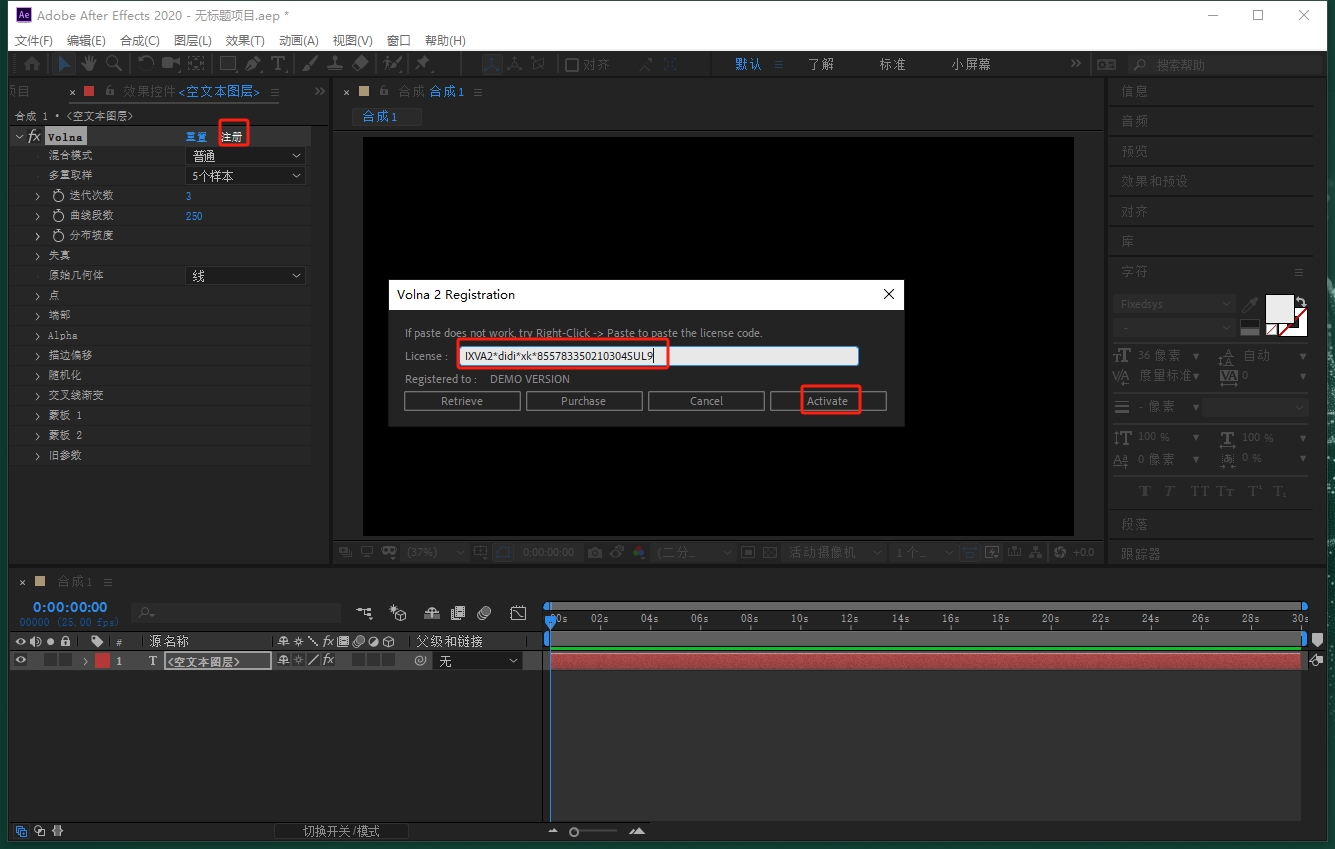
Task: Click Cancel in registration dialog
Action: pos(706,401)
